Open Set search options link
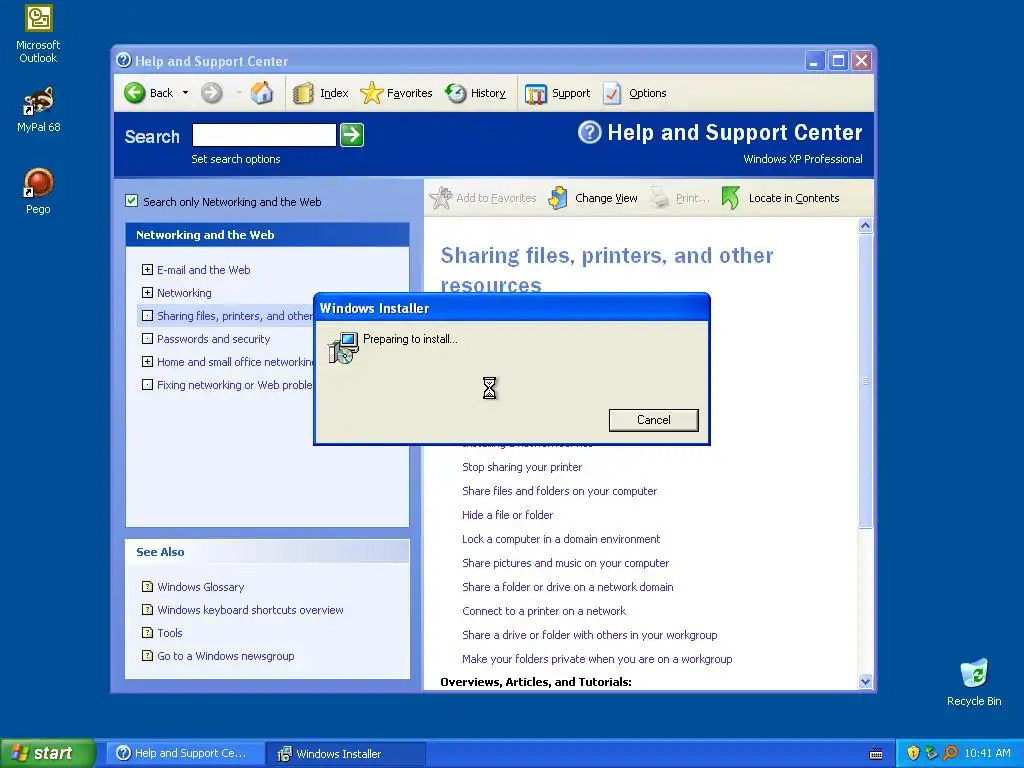The height and width of the screenshot is (768, 1024). pyautogui.click(x=236, y=159)
